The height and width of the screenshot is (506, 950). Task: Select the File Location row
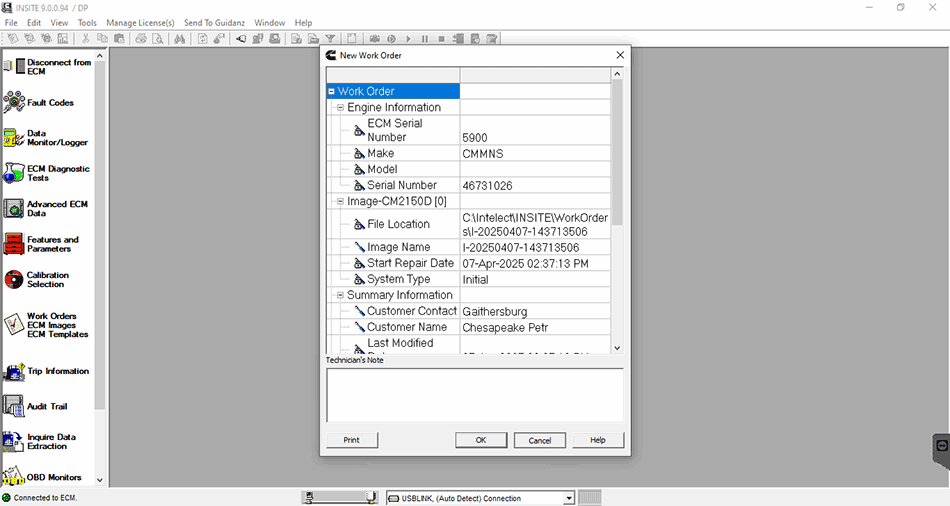pos(468,224)
